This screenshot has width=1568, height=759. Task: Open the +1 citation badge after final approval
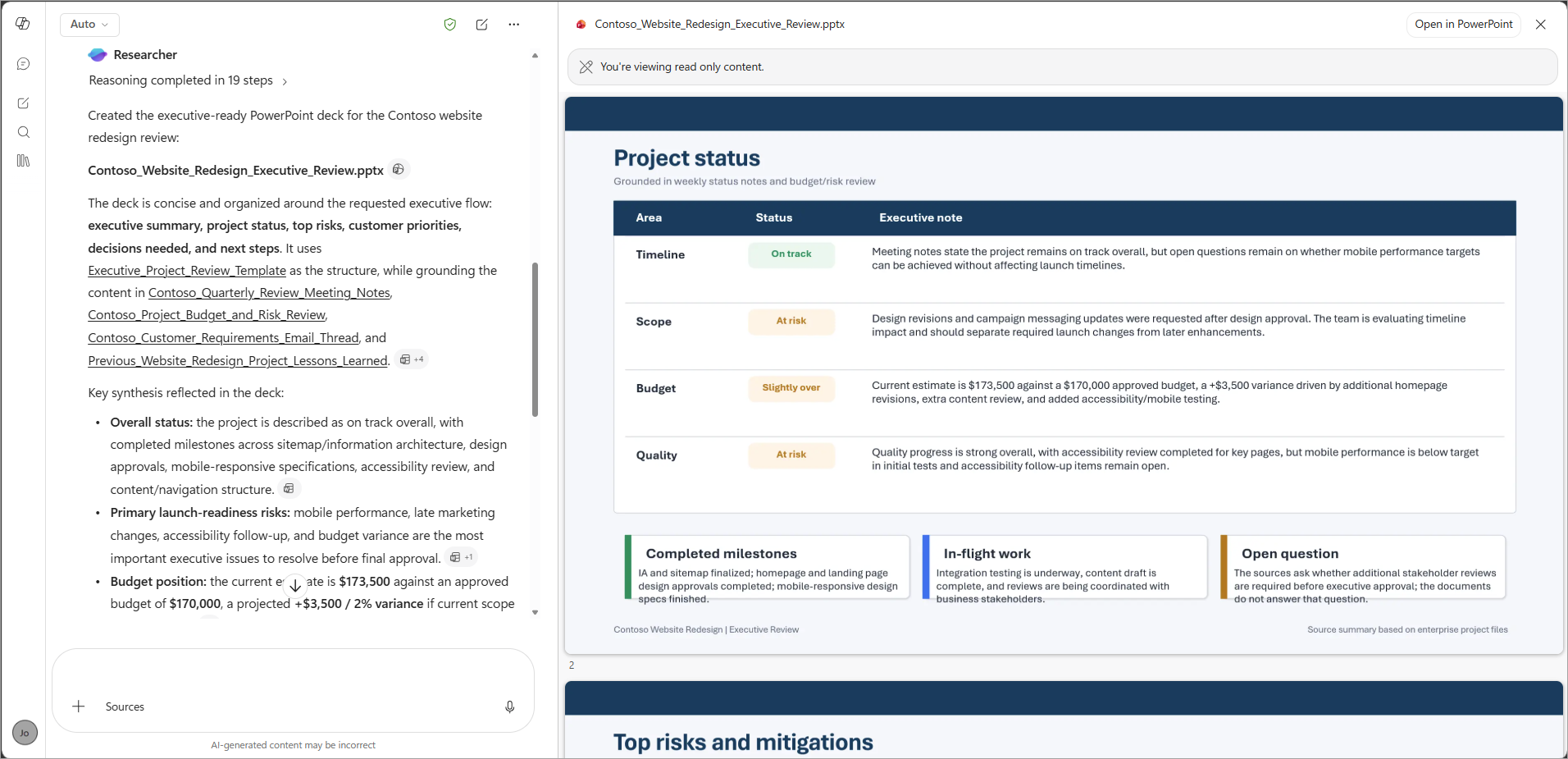462,557
